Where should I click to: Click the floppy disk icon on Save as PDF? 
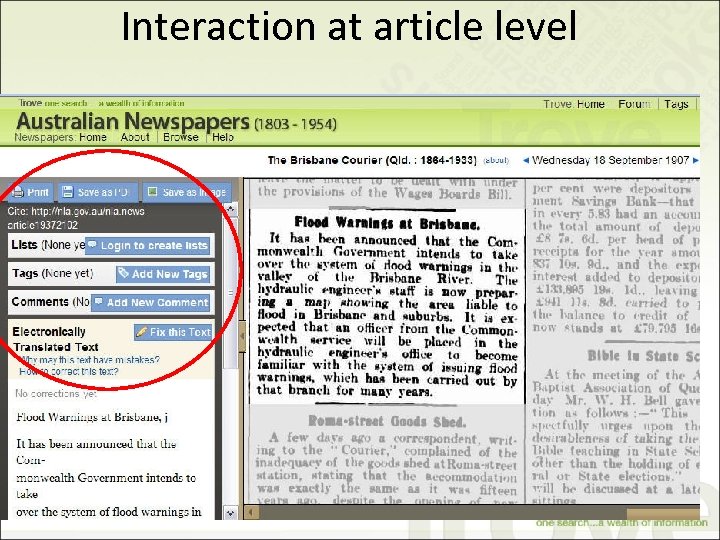[x=68, y=191]
